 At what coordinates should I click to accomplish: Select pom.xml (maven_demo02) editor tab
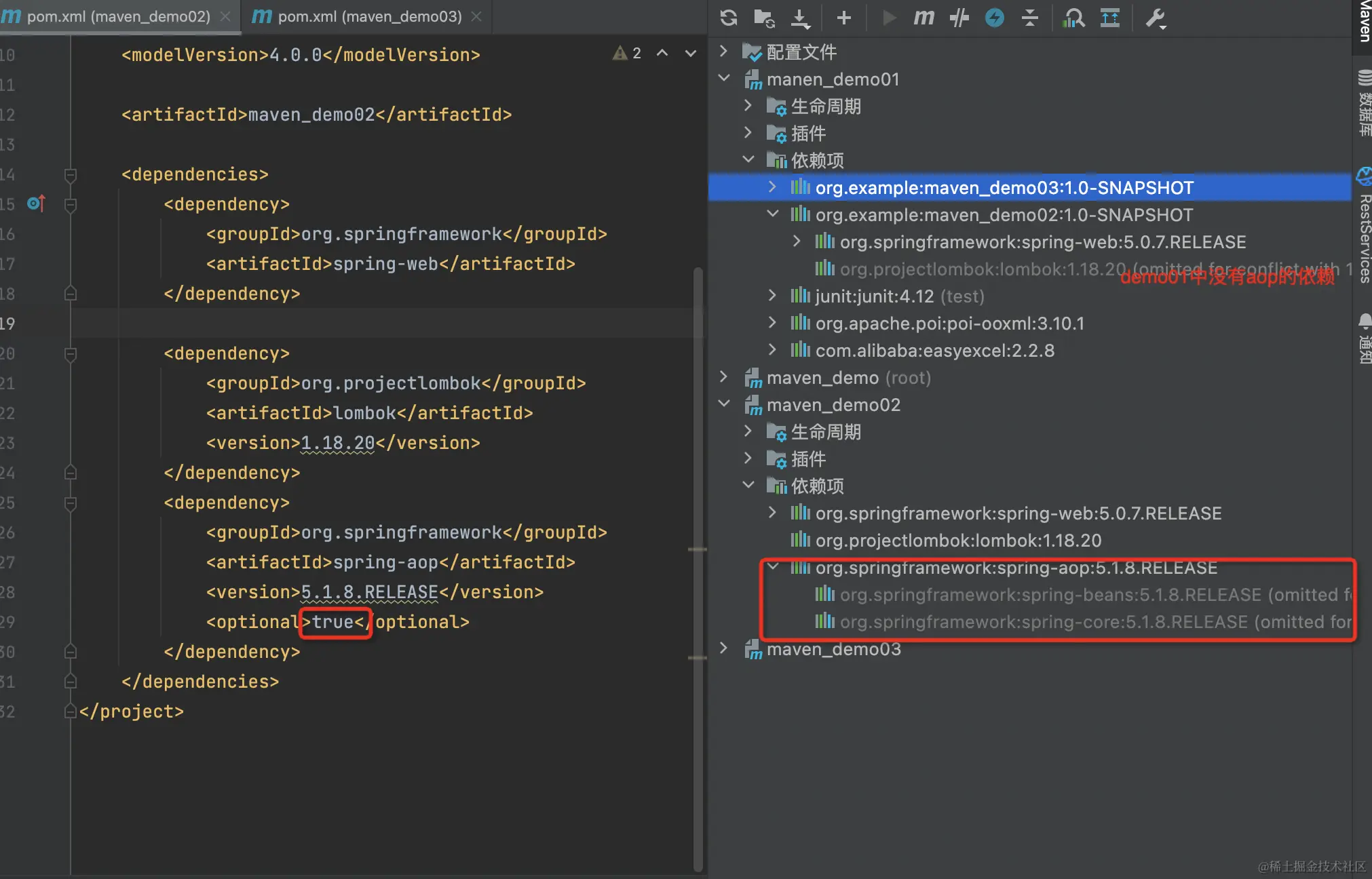118,16
